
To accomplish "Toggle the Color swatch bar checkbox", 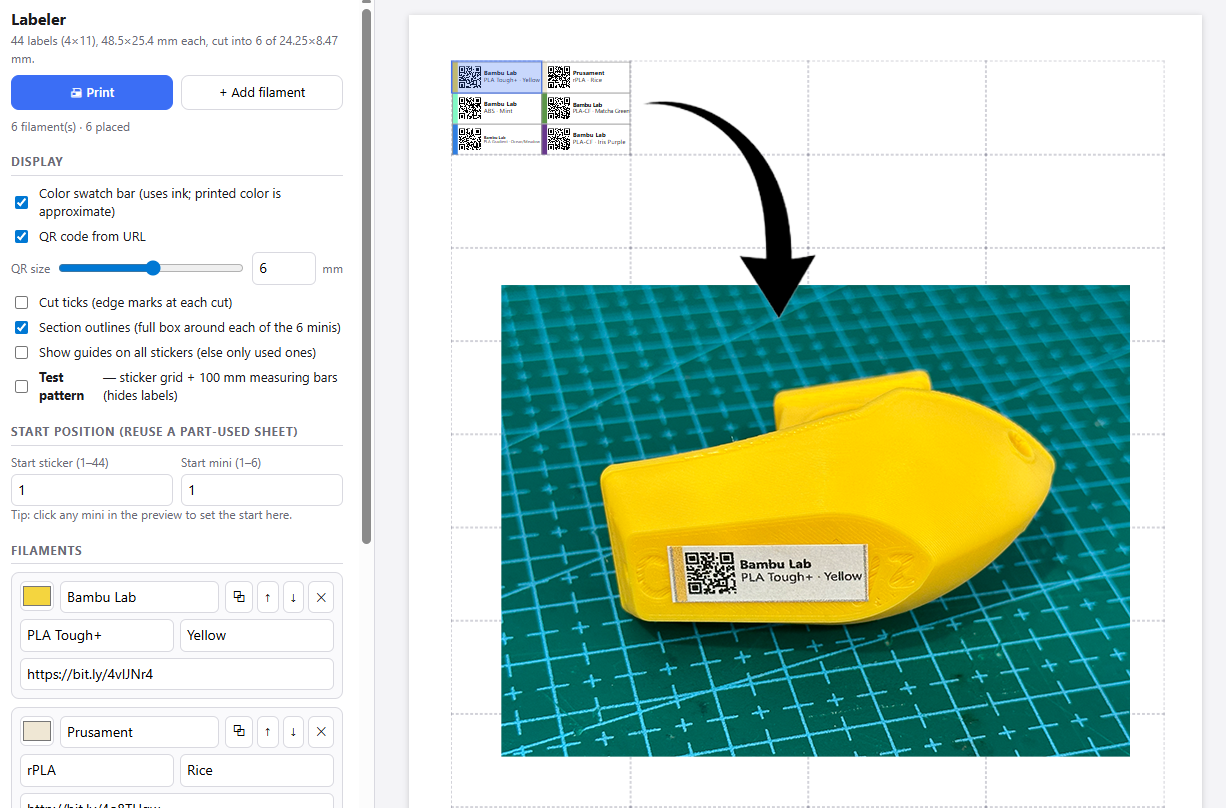I will (x=21, y=202).
